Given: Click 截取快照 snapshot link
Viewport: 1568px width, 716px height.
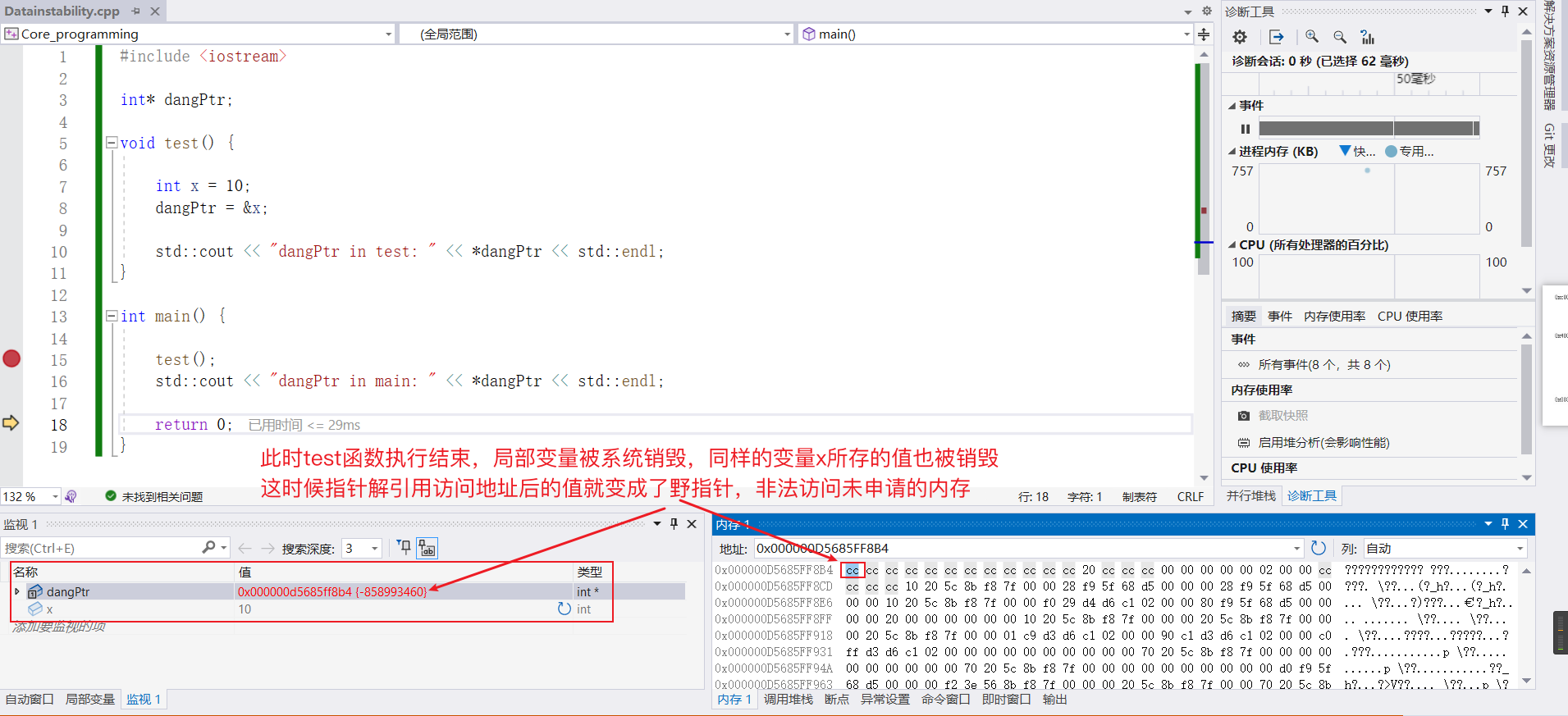Looking at the screenshot, I should tap(1283, 416).
